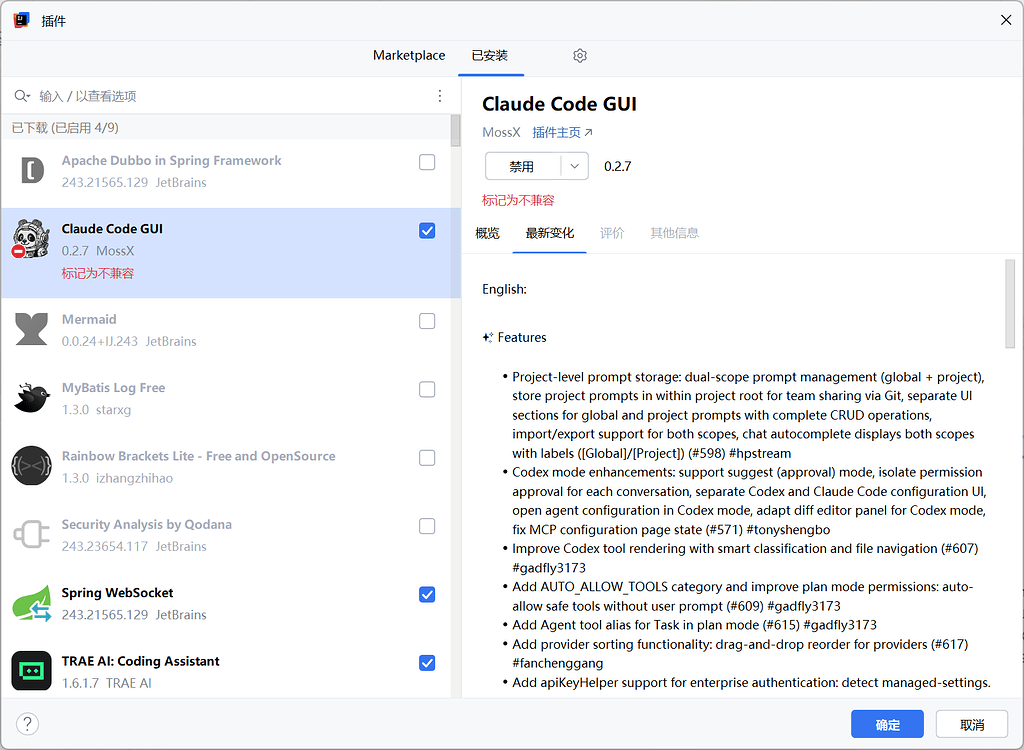Image resolution: width=1024 pixels, height=750 pixels.
Task: Open the help question mark button
Action: click(27, 724)
